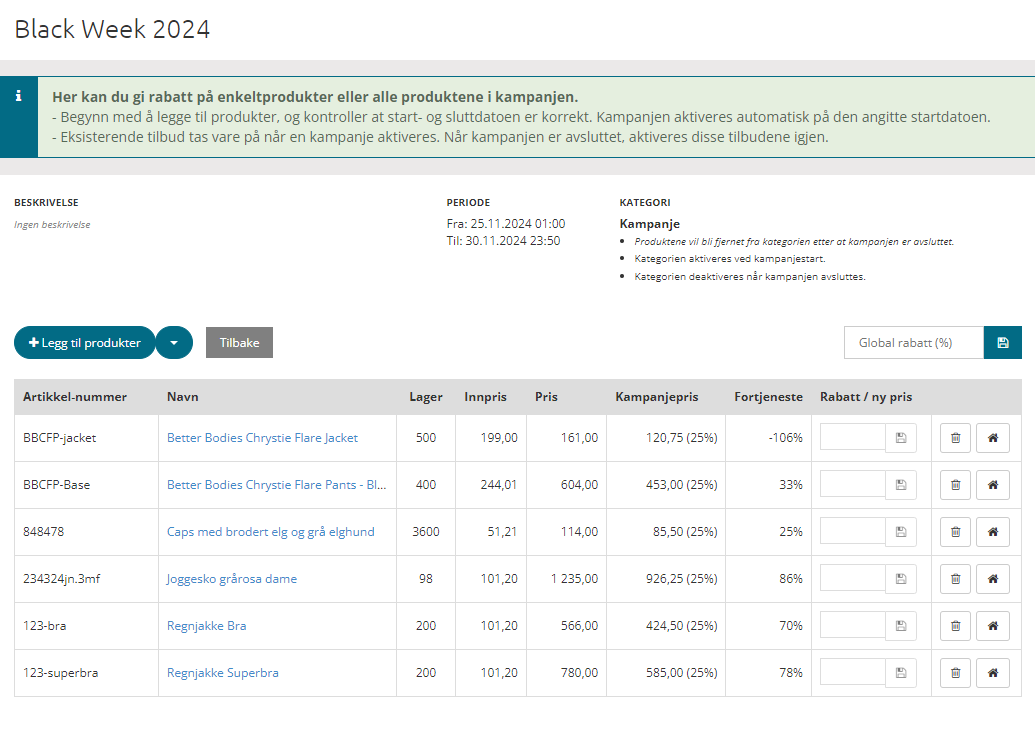Click the home icon for Caps med brodert elg
This screenshot has width=1035, height=735.
993,532
